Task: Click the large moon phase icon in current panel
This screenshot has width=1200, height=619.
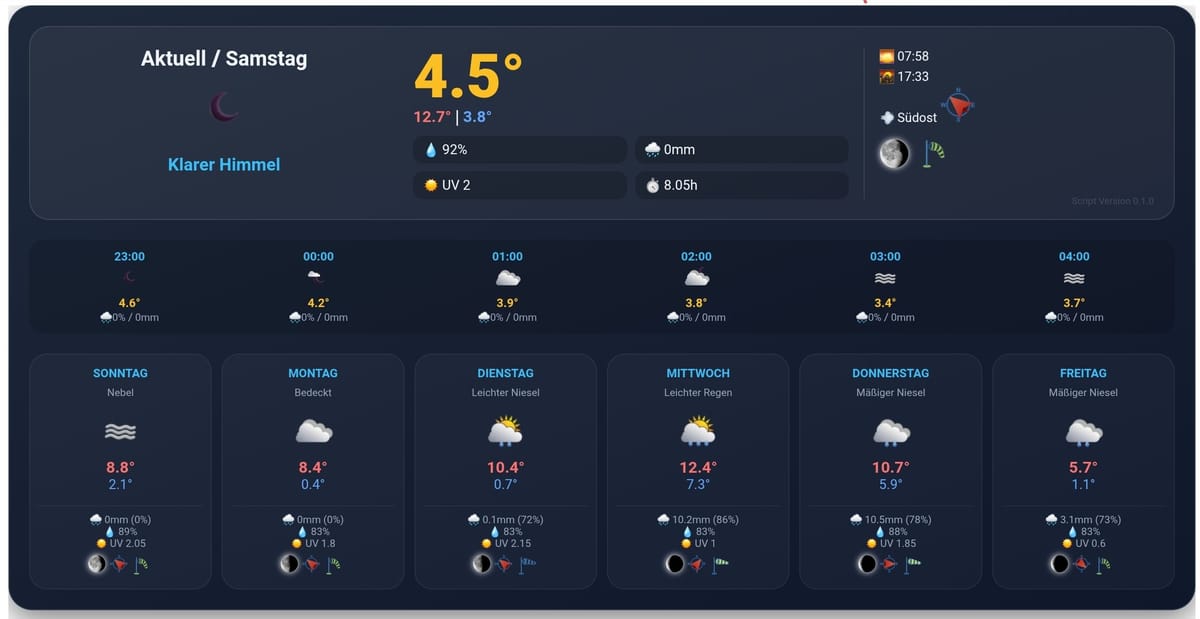Action: 894,153
